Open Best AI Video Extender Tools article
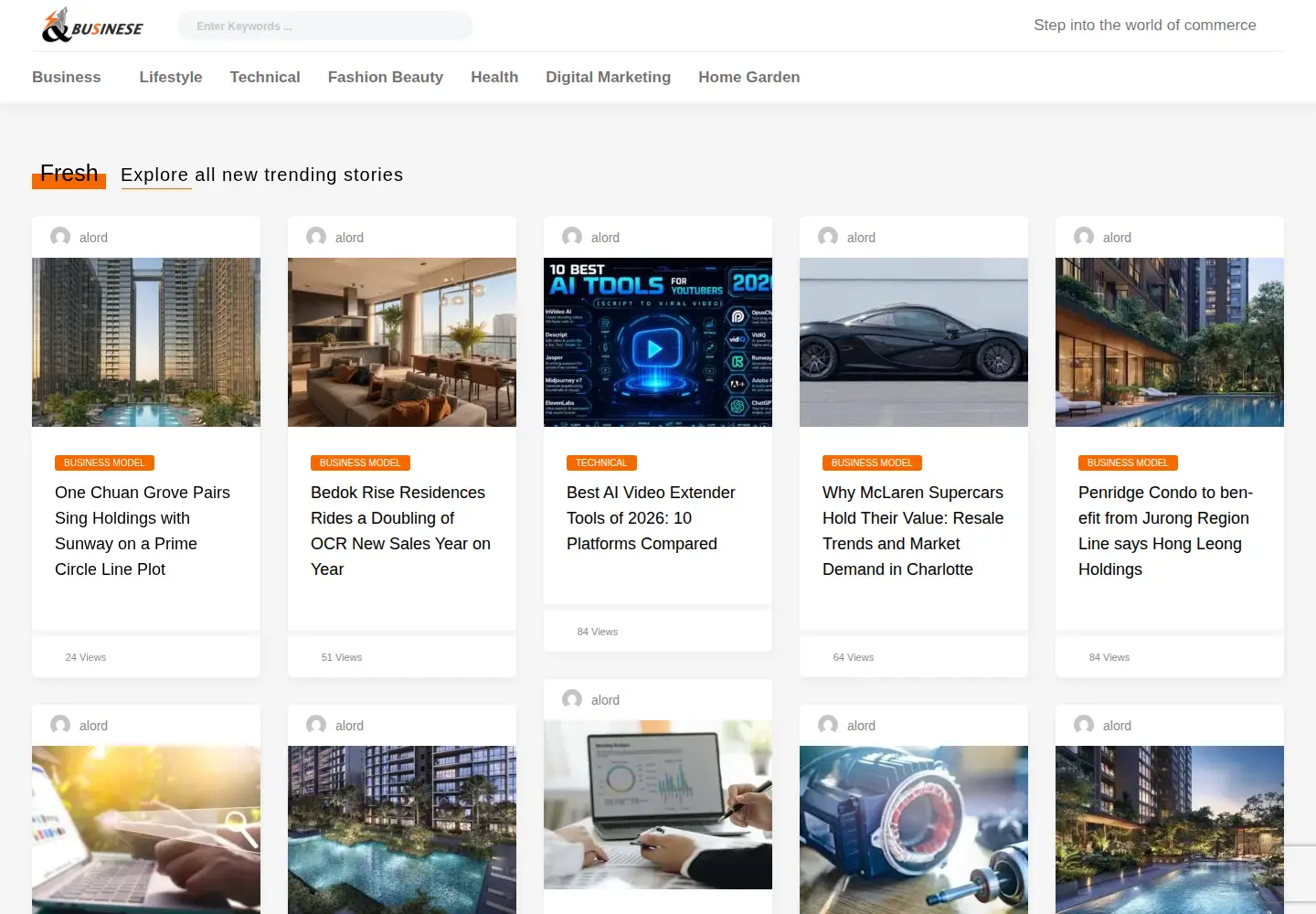 click(651, 518)
